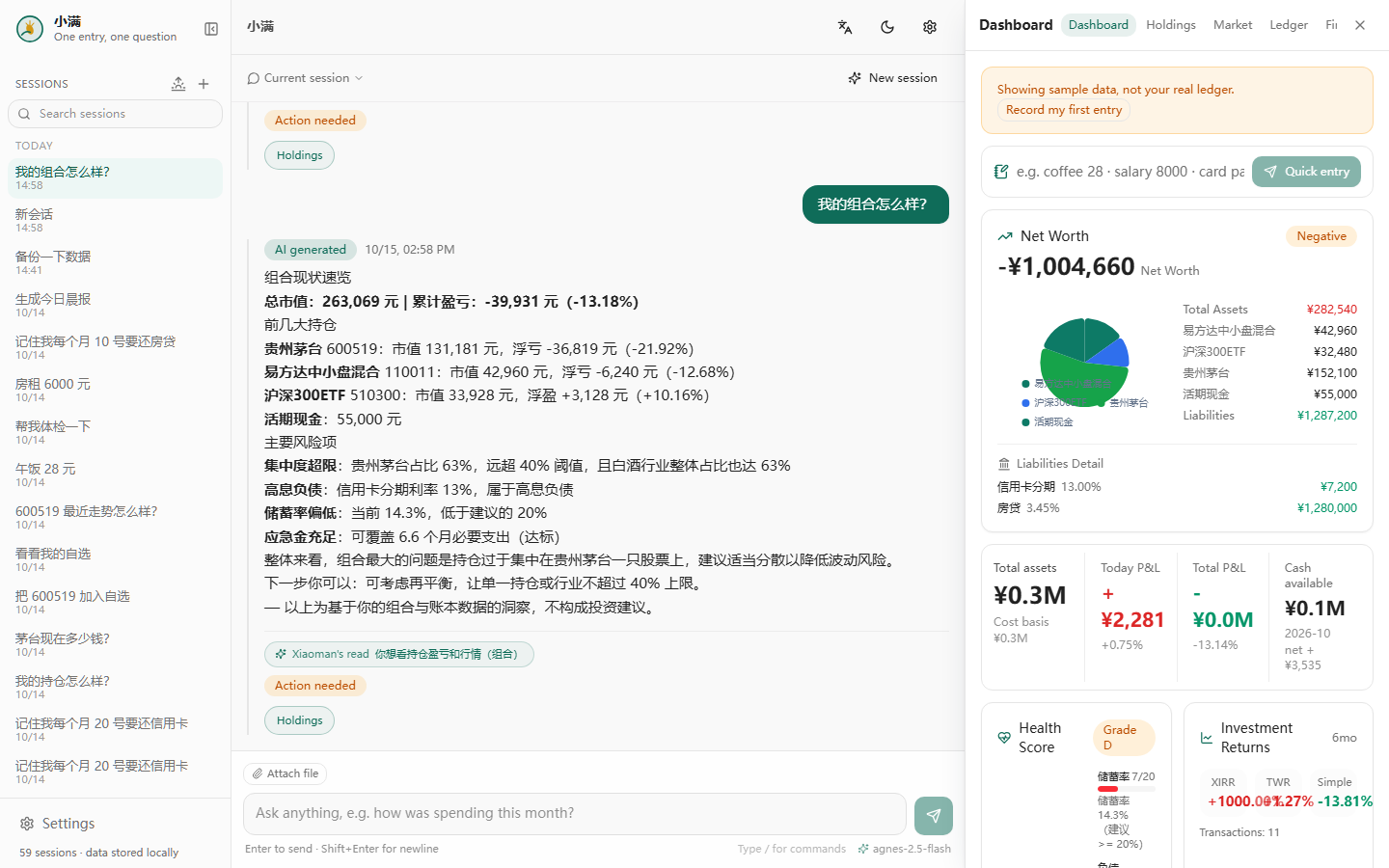Viewport: 1389px width, 868px height.
Task: Click the Net Worth trend icon
Action: [1005, 236]
